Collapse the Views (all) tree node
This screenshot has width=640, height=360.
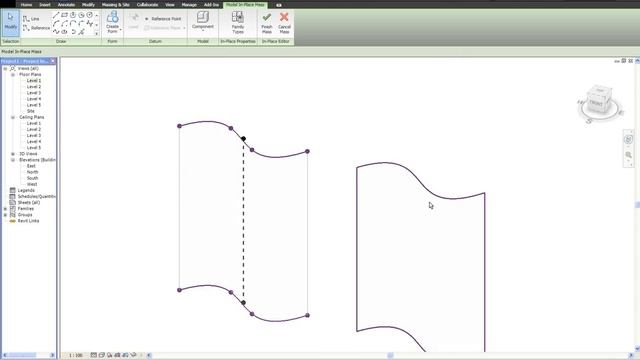6,69
